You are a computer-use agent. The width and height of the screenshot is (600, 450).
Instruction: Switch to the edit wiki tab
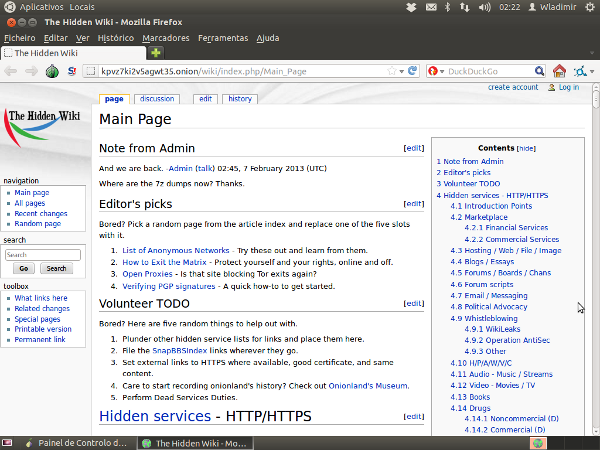[x=205, y=99]
